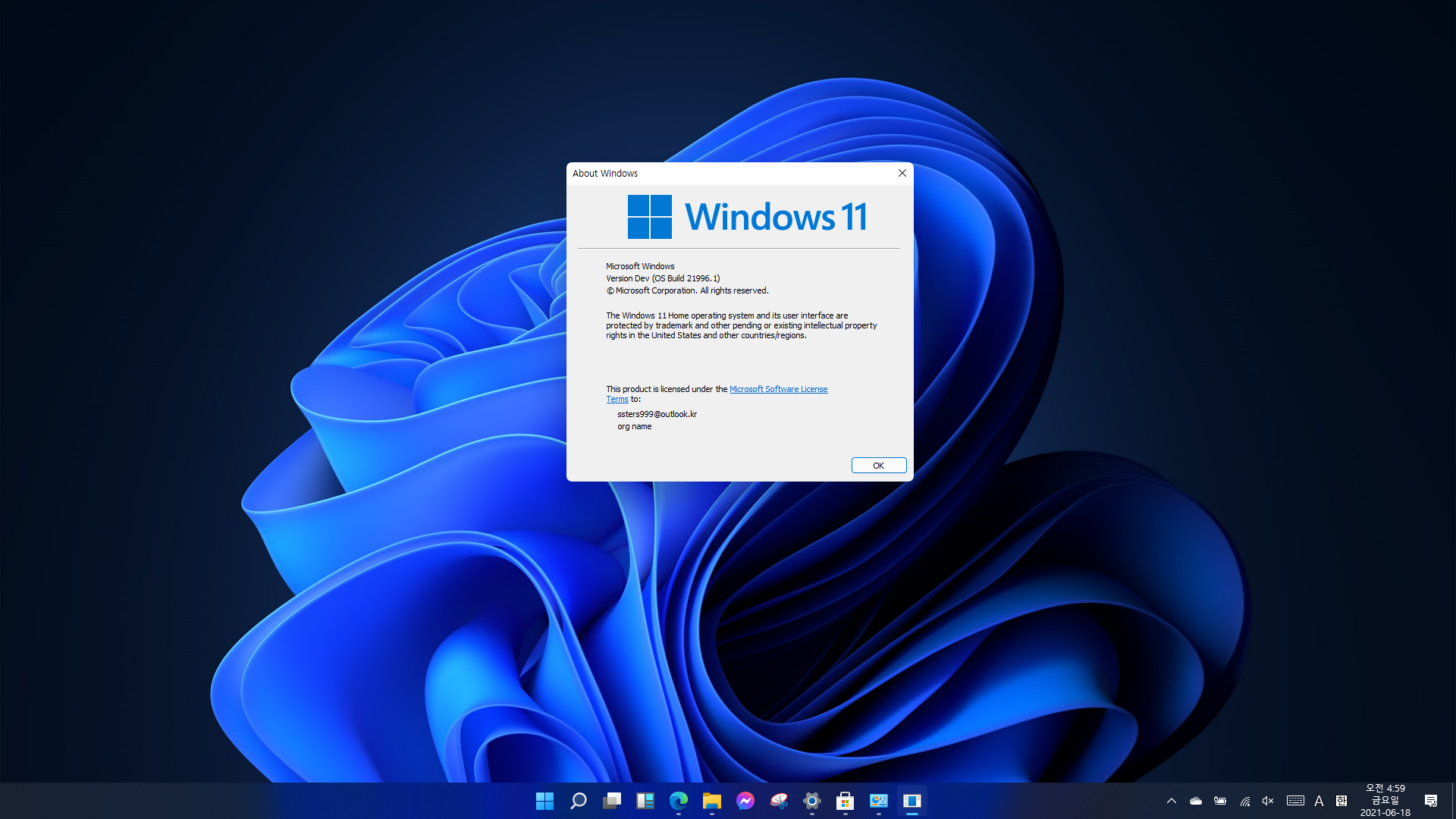
Task: Open Messenger from the taskbar
Action: click(x=745, y=801)
